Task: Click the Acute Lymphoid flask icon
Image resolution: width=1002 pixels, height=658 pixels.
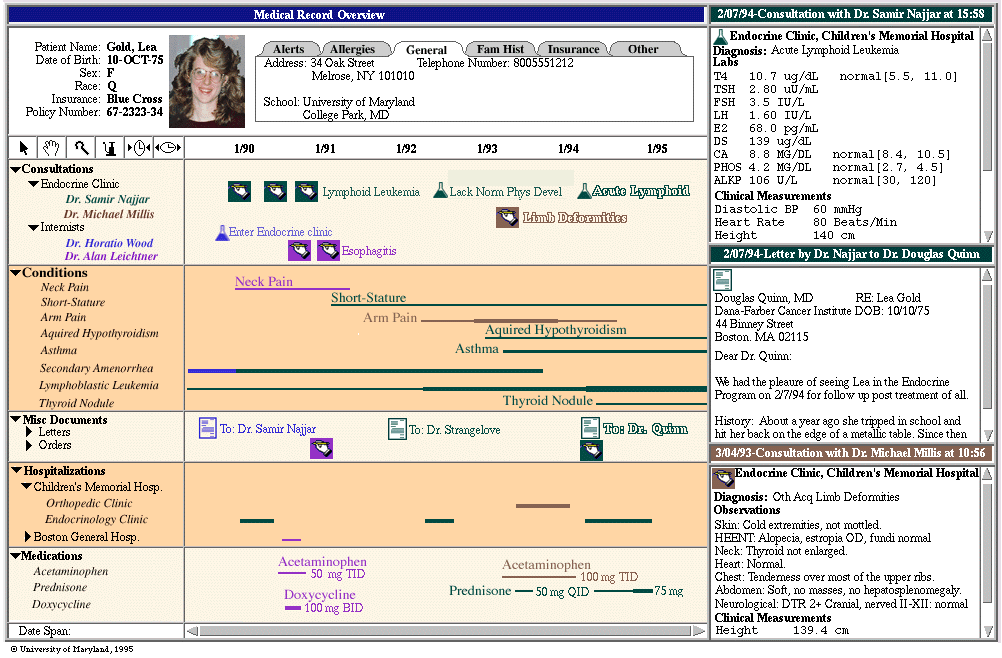Action: 584,191
